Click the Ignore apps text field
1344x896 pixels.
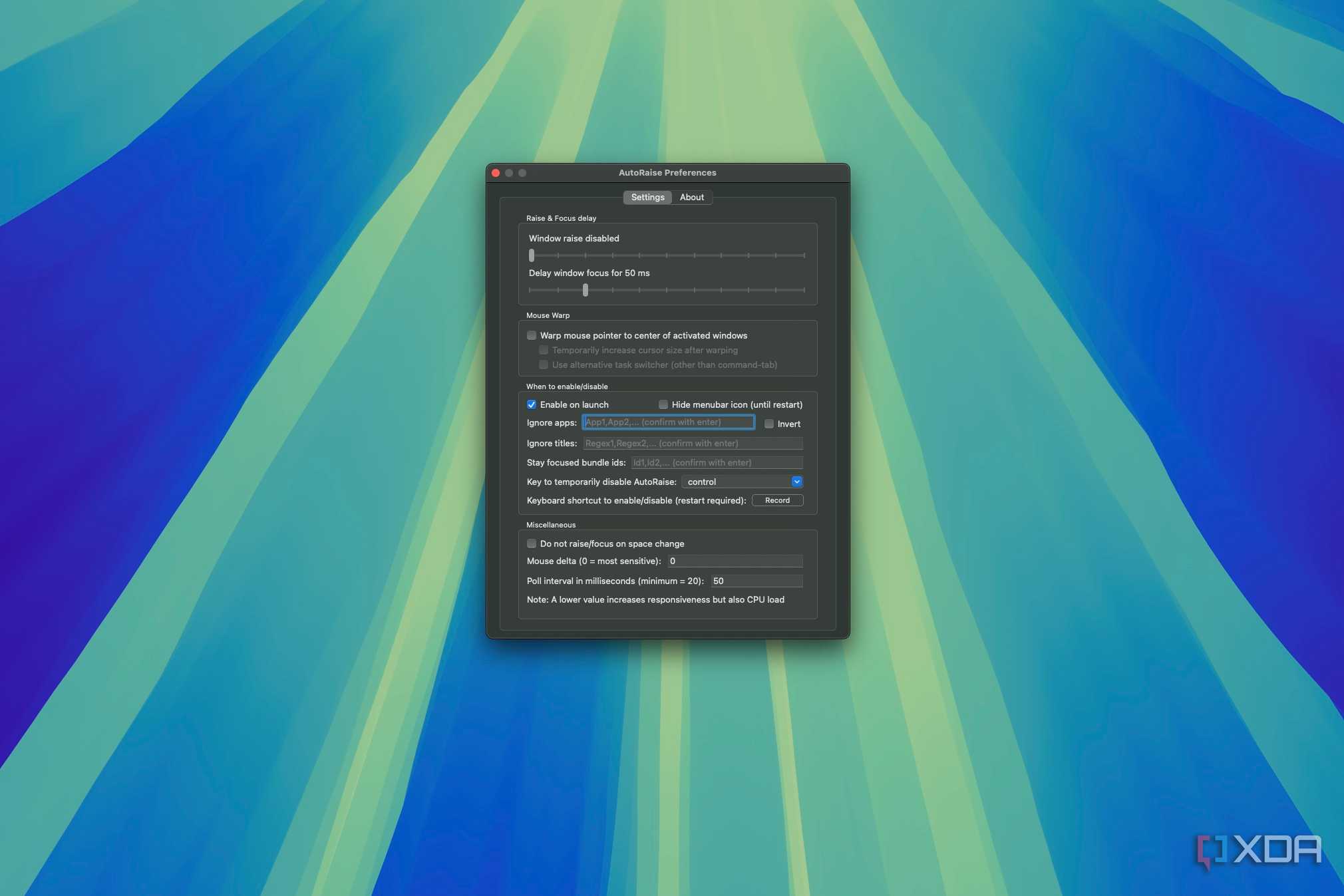click(x=668, y=422)
